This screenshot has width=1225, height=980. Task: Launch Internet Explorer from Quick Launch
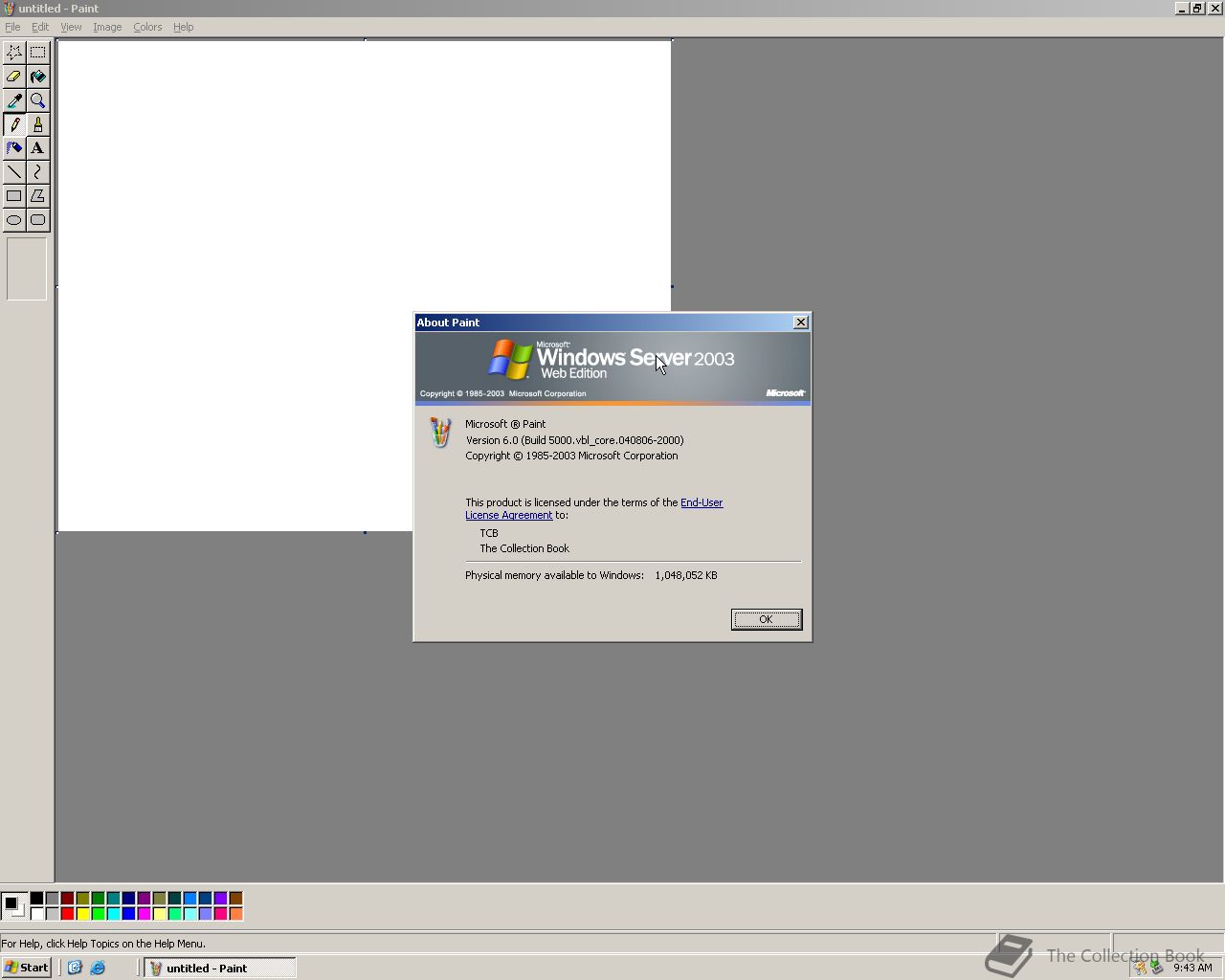click(x=98, y=968)
